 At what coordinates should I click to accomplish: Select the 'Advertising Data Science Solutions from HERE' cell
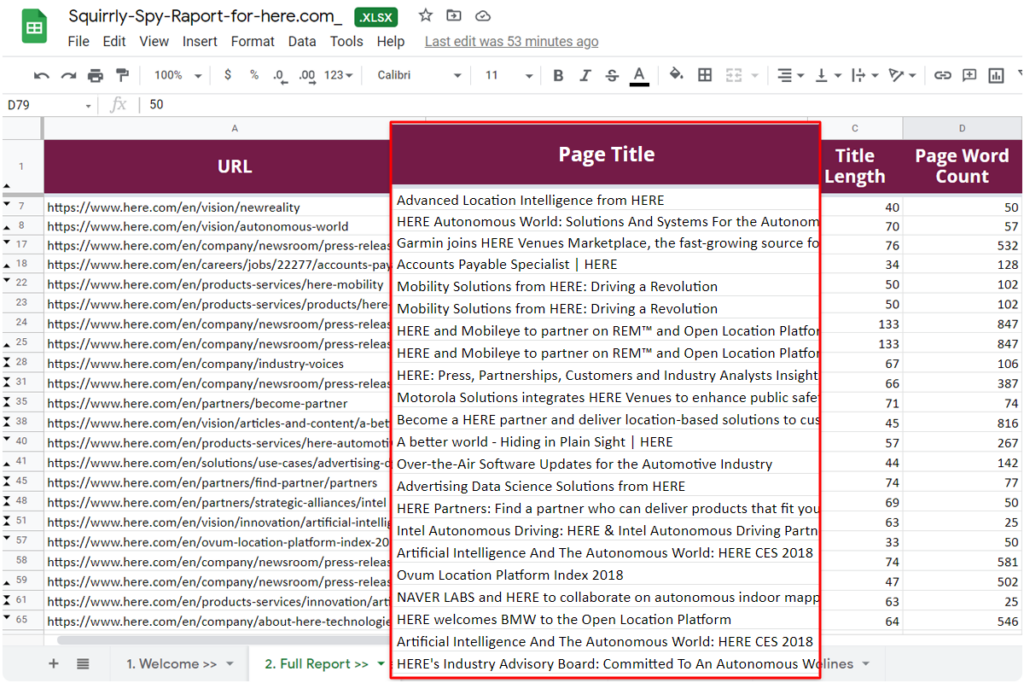[605, 486]
